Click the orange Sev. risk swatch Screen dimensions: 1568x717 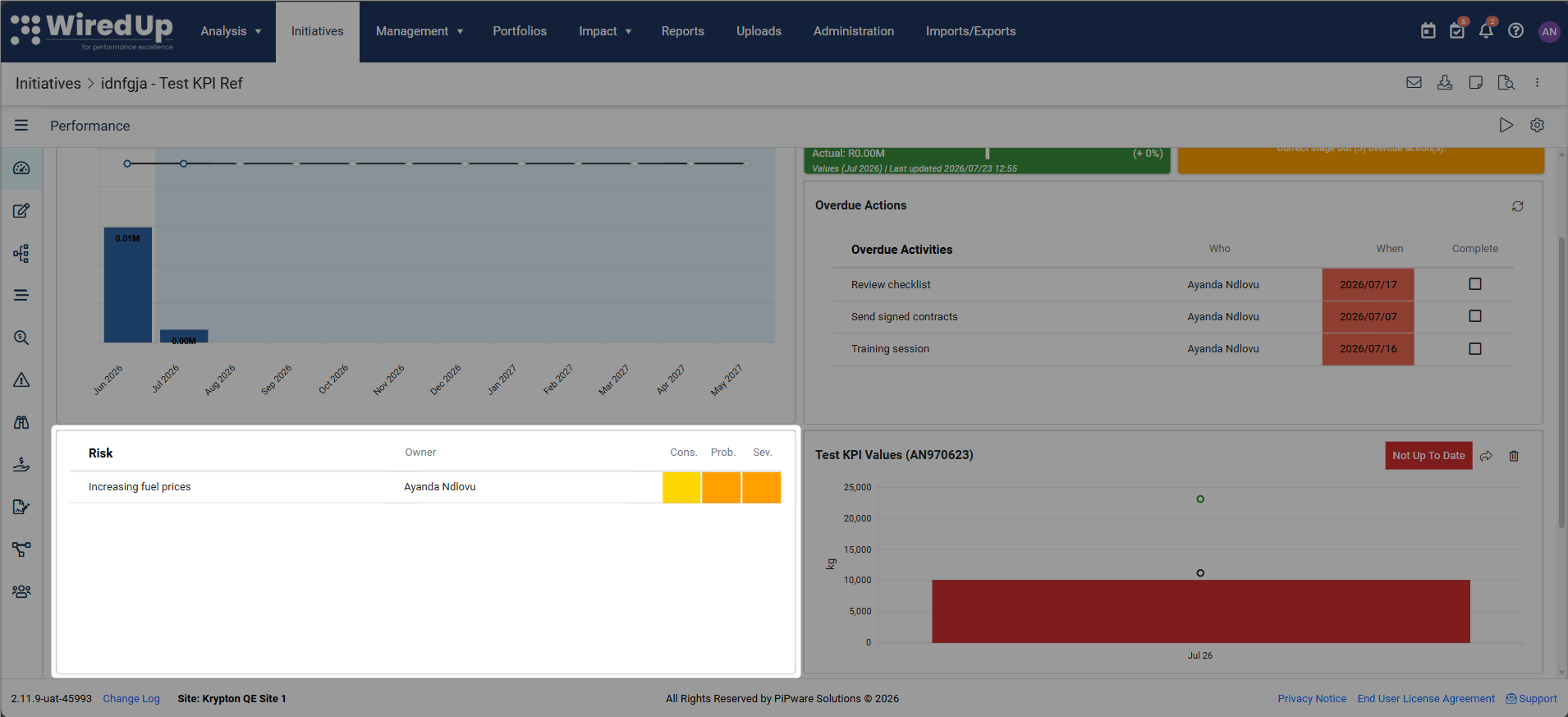tap(762, 487)
